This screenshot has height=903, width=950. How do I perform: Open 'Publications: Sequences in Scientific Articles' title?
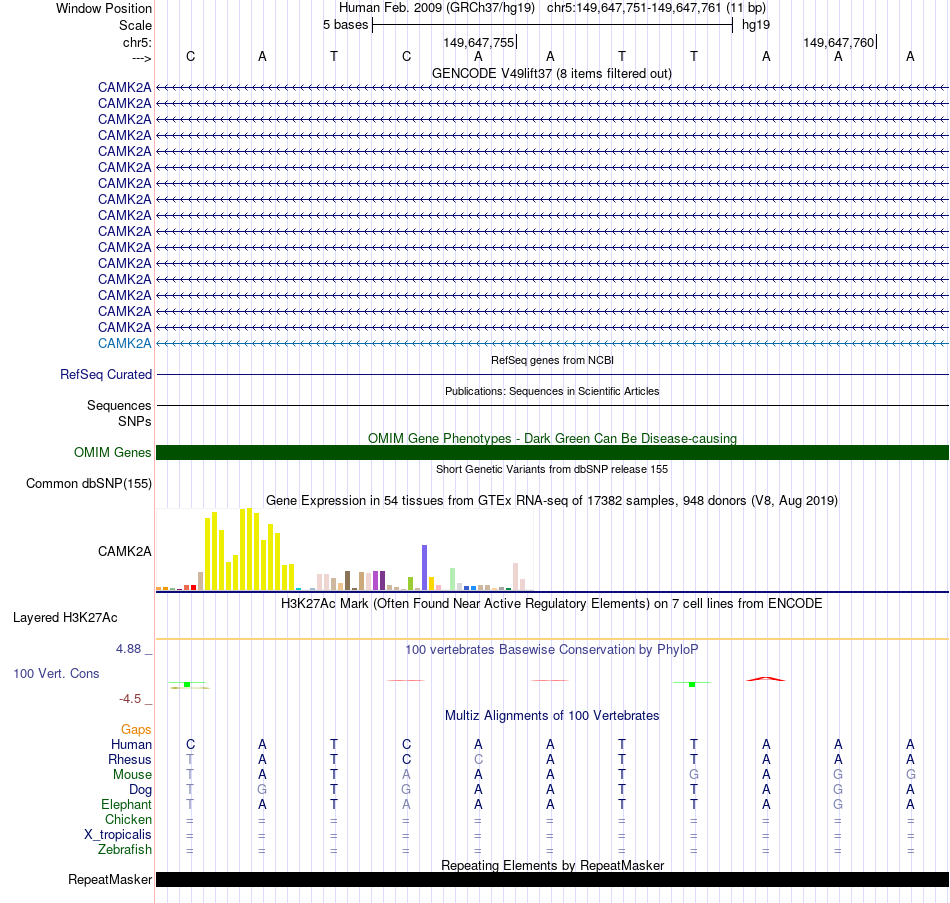pyautogui.click(x=552, y=391)
